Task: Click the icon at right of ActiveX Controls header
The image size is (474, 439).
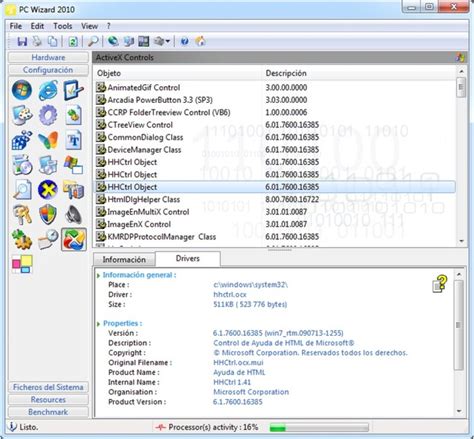Action: click(460, 57)
